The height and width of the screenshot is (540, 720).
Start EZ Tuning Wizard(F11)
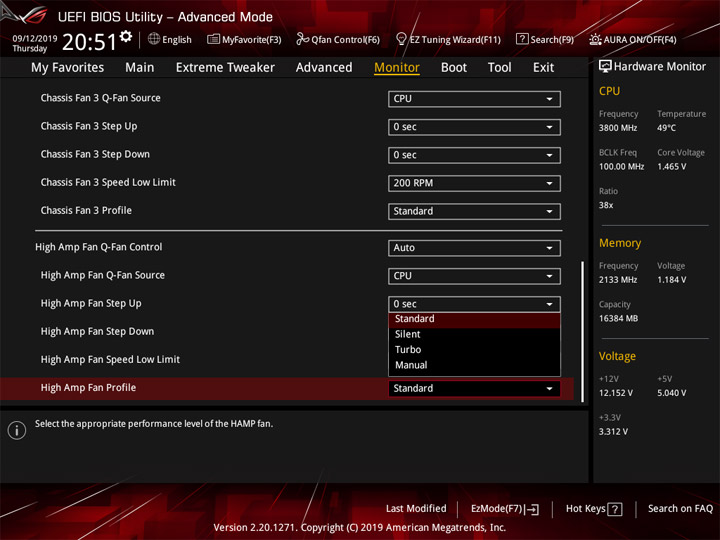448,39
